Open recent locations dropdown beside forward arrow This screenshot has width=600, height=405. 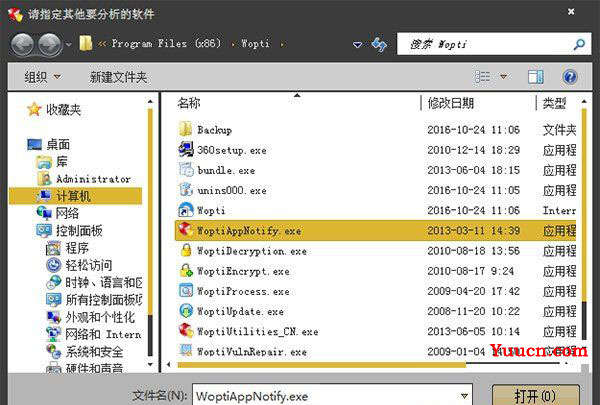coord(68,45)
